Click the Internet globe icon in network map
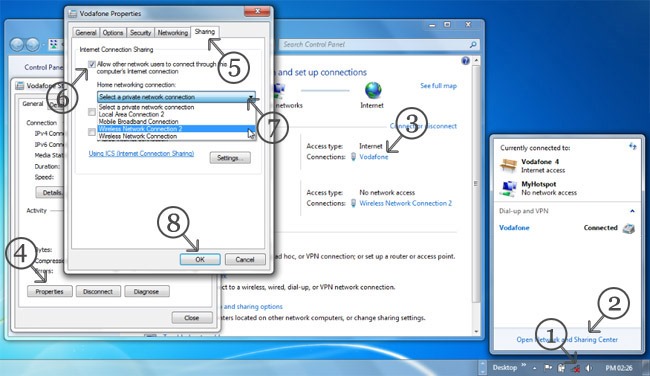This screenshot has width=650, height=376. click(373, 90)
